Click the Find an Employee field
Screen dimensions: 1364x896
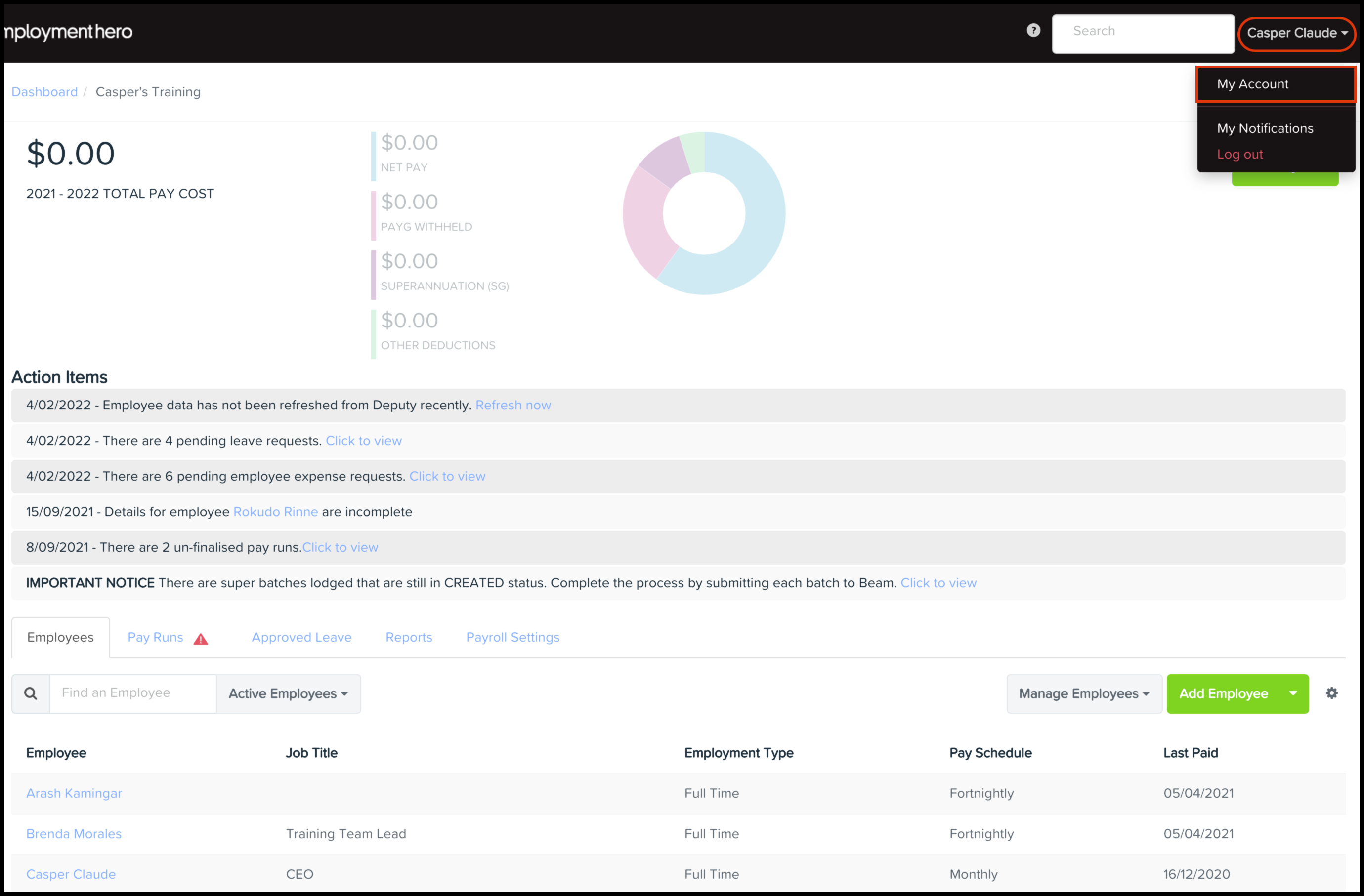pos(133,693)
